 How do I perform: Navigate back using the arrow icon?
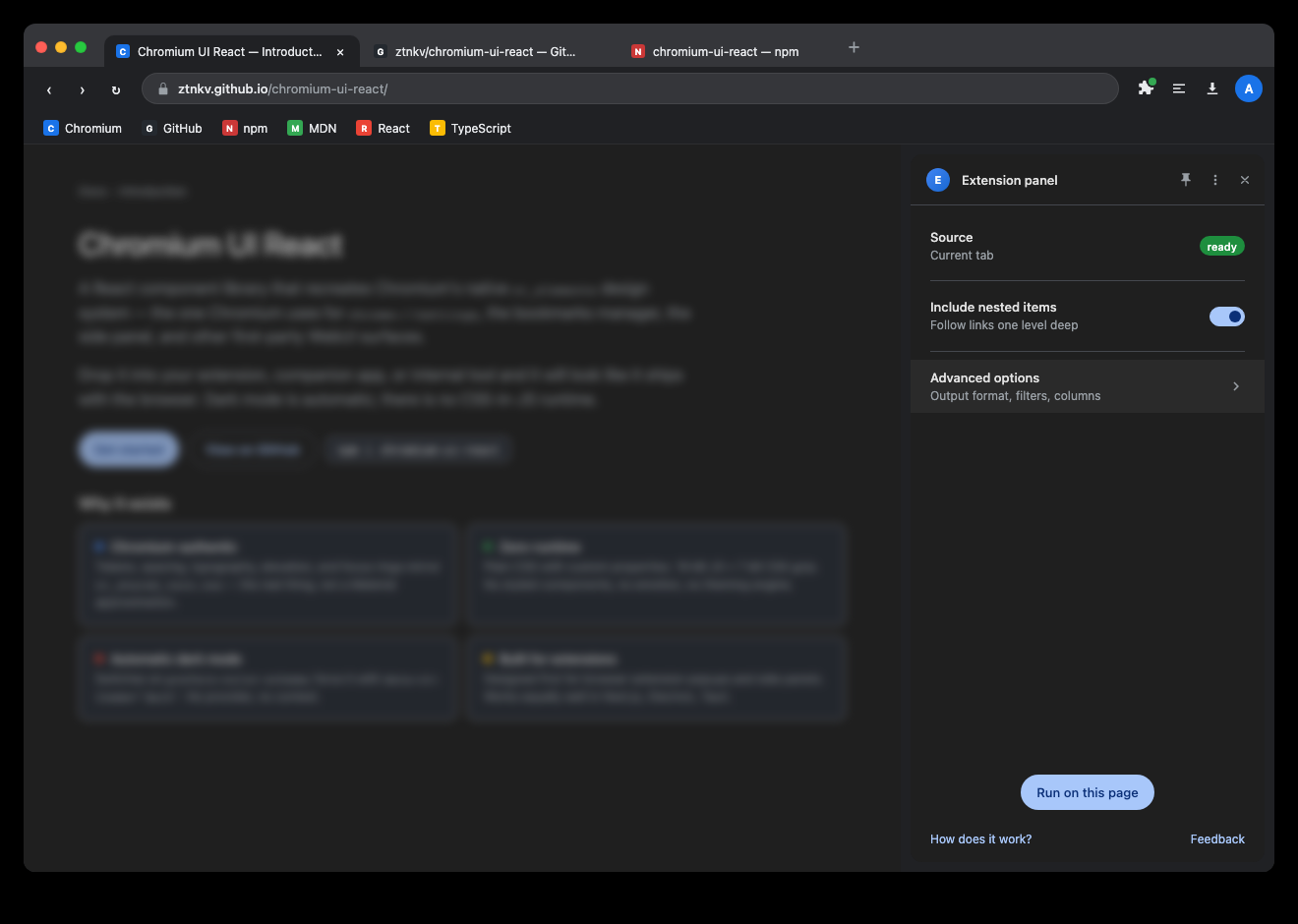click(x=49, y=88)
